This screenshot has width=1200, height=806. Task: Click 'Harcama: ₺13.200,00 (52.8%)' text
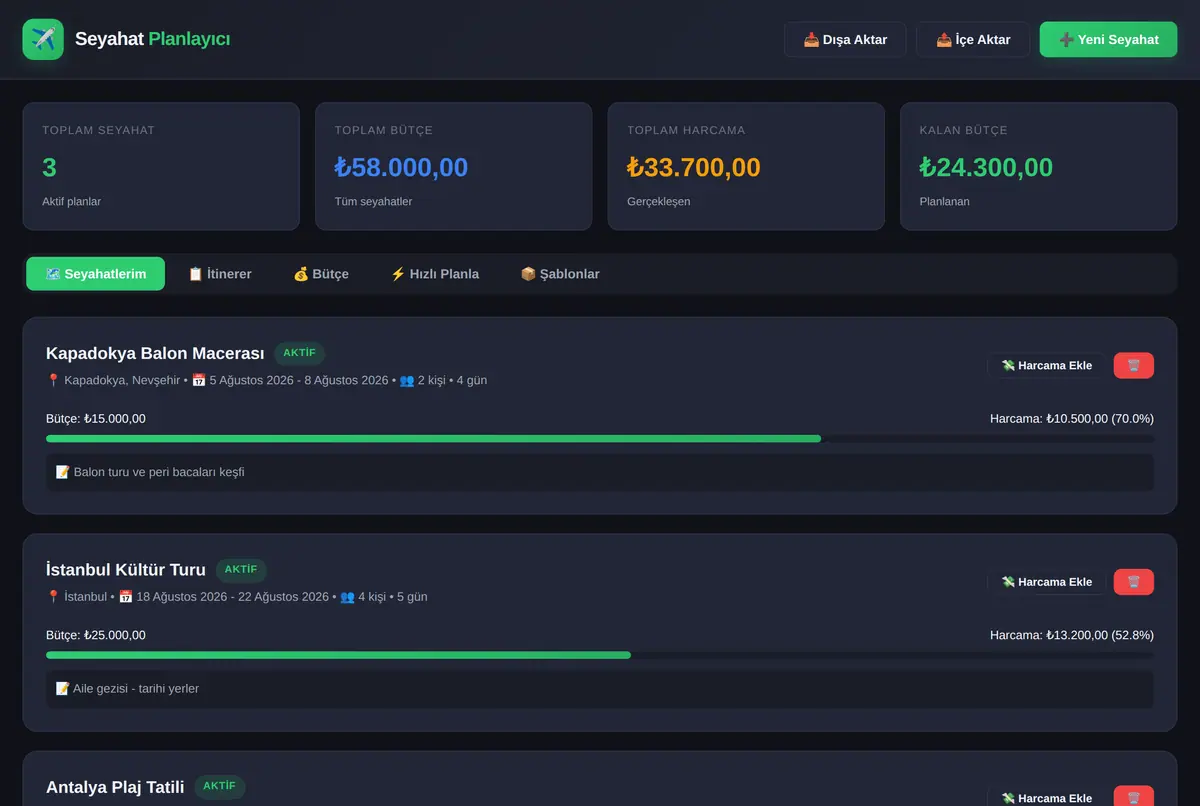tap(1072, 635)
